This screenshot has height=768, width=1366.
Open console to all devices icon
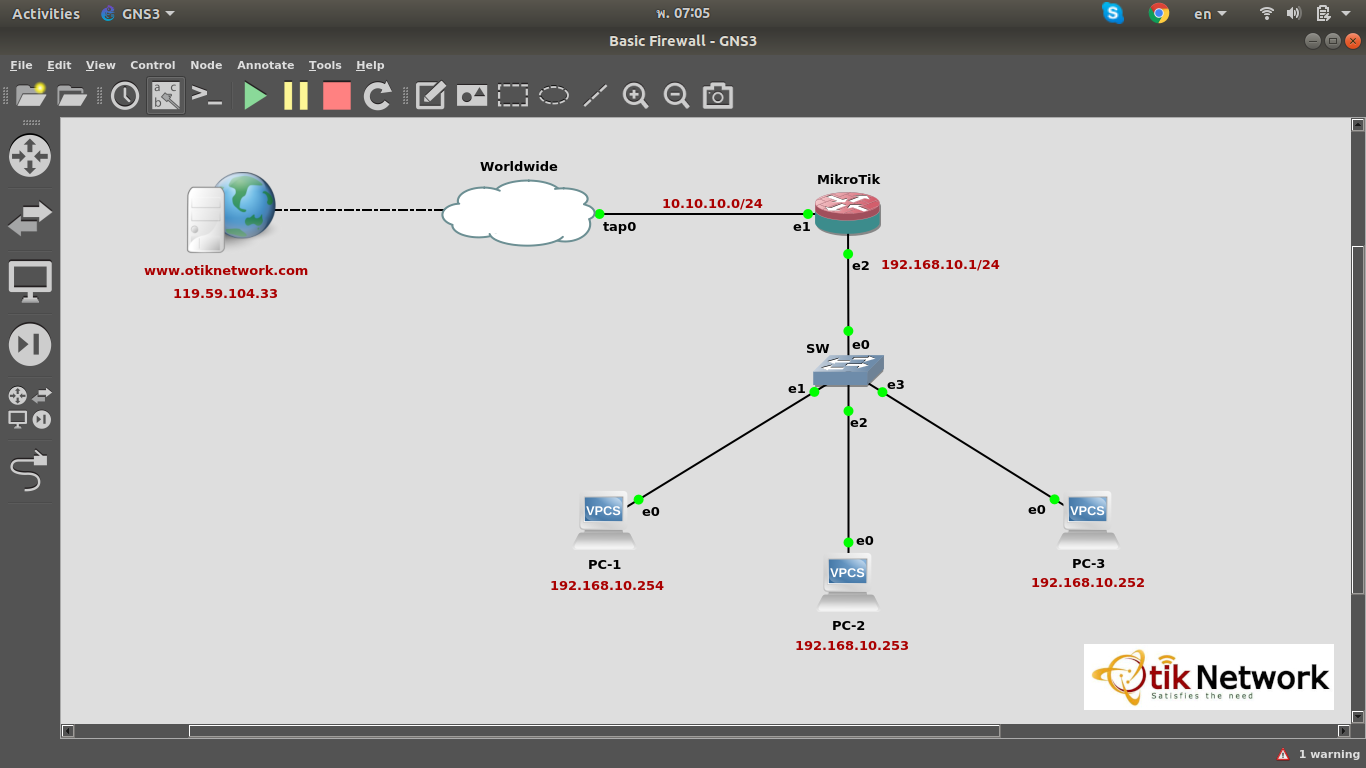tap(207, 96)
